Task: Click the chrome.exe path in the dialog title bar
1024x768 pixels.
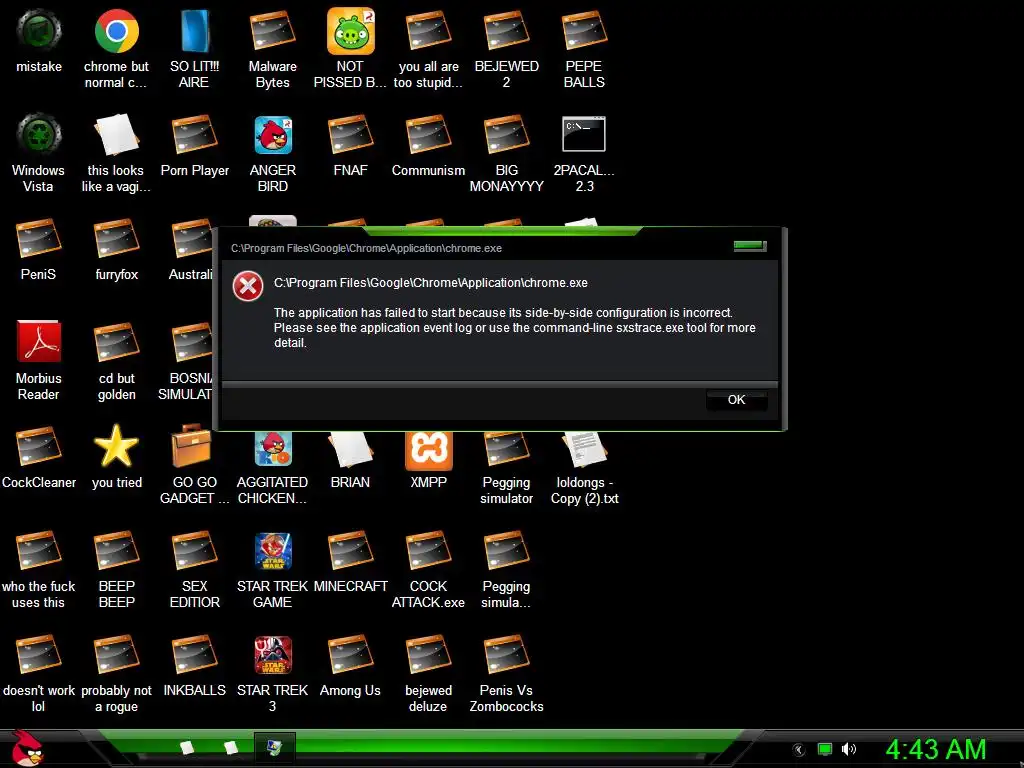Action: pyautogui.click(x=366, y=248)
